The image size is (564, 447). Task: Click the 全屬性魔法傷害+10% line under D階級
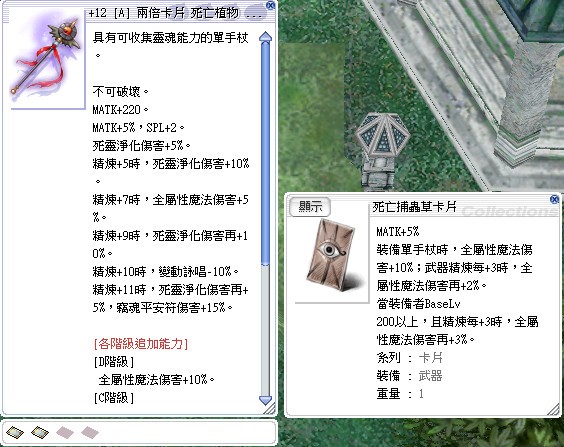(x=157, y=380)
